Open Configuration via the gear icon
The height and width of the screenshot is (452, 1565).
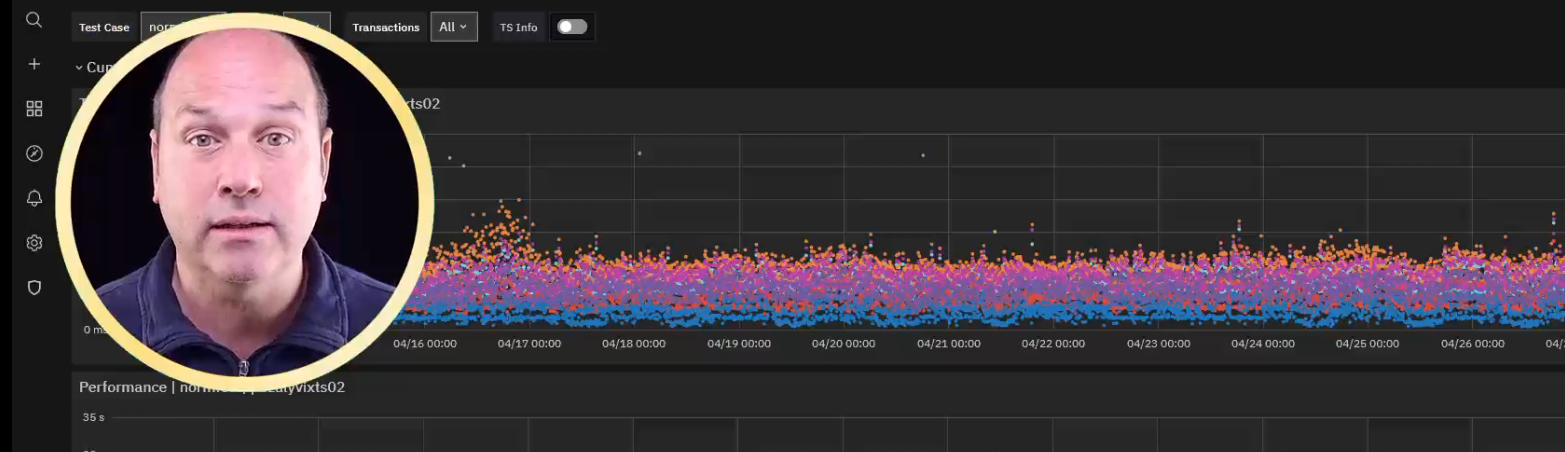click(34, 243)
